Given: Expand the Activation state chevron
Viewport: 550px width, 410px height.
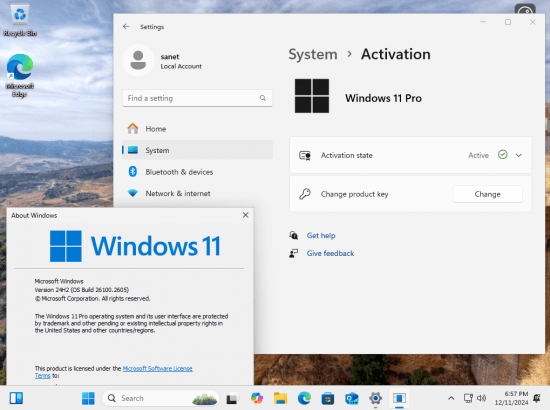Looking at the screenshot, I should click(x=519, y=155).
